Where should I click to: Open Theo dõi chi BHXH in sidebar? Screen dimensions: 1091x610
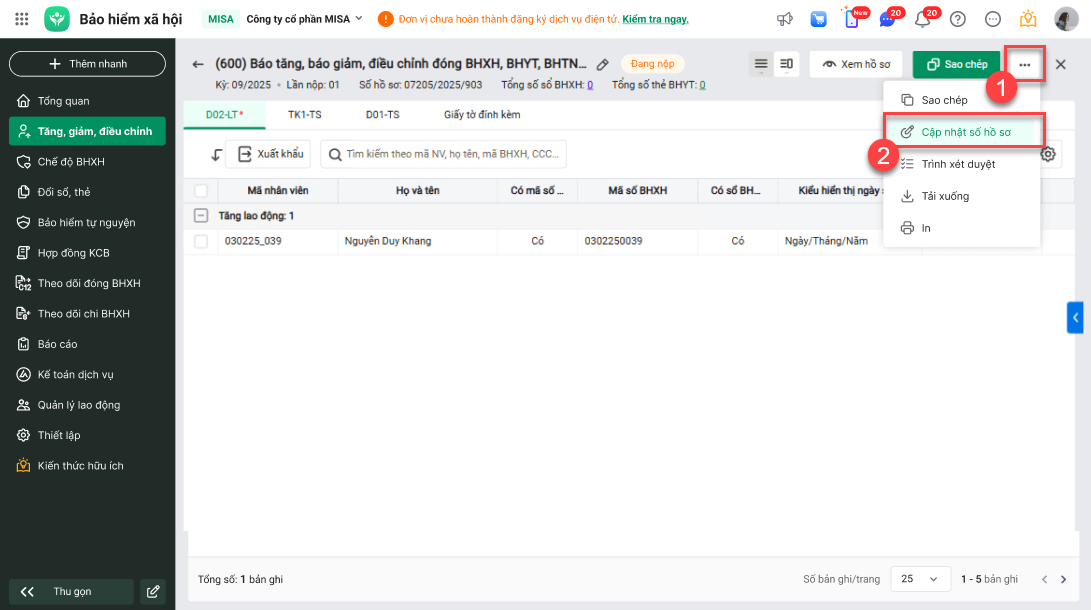point(87,314)
